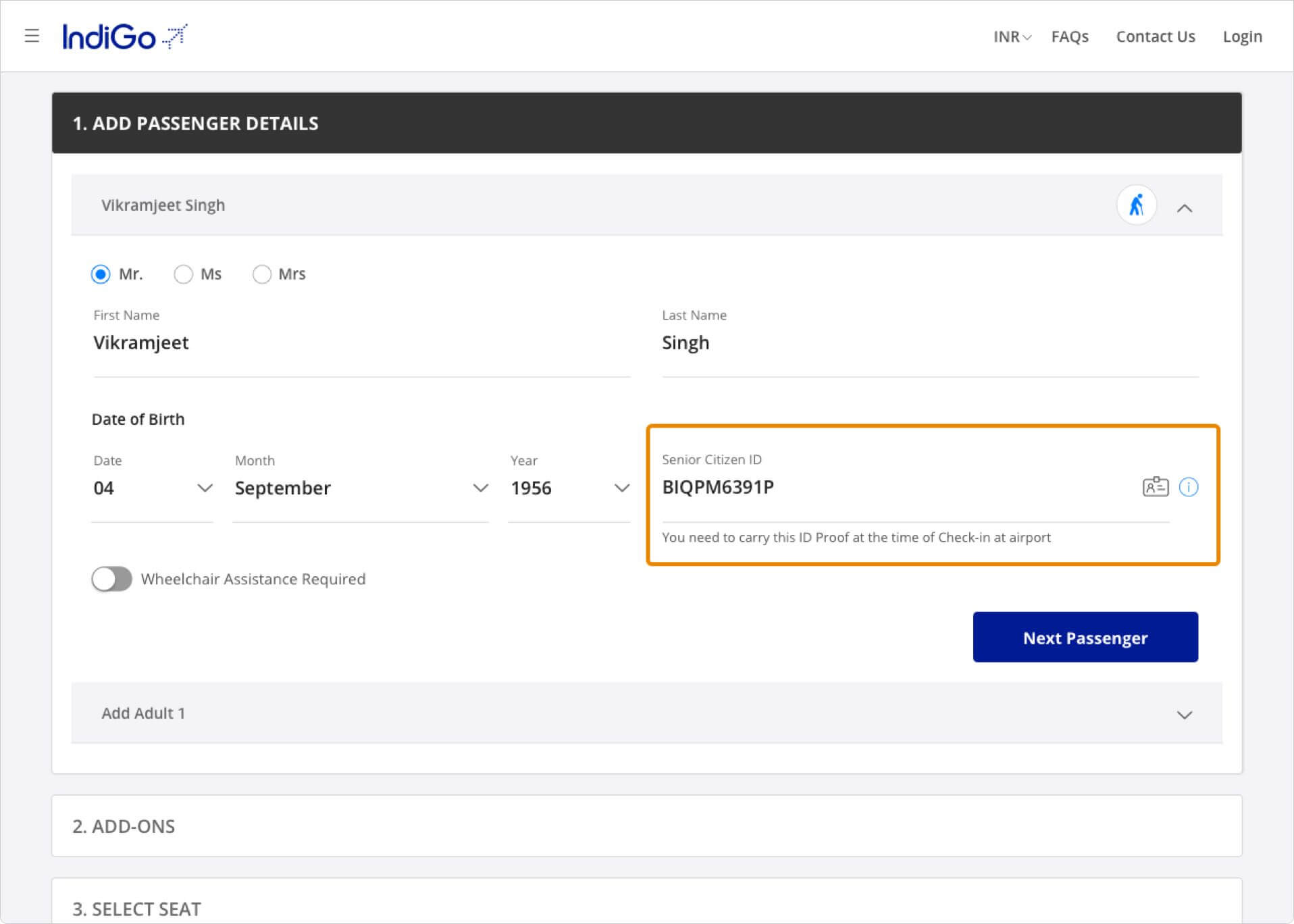The height and width of the screenshot is (924, 1294).
Task: Click into the Senior Citizen ID field
Action: point(891,488)
